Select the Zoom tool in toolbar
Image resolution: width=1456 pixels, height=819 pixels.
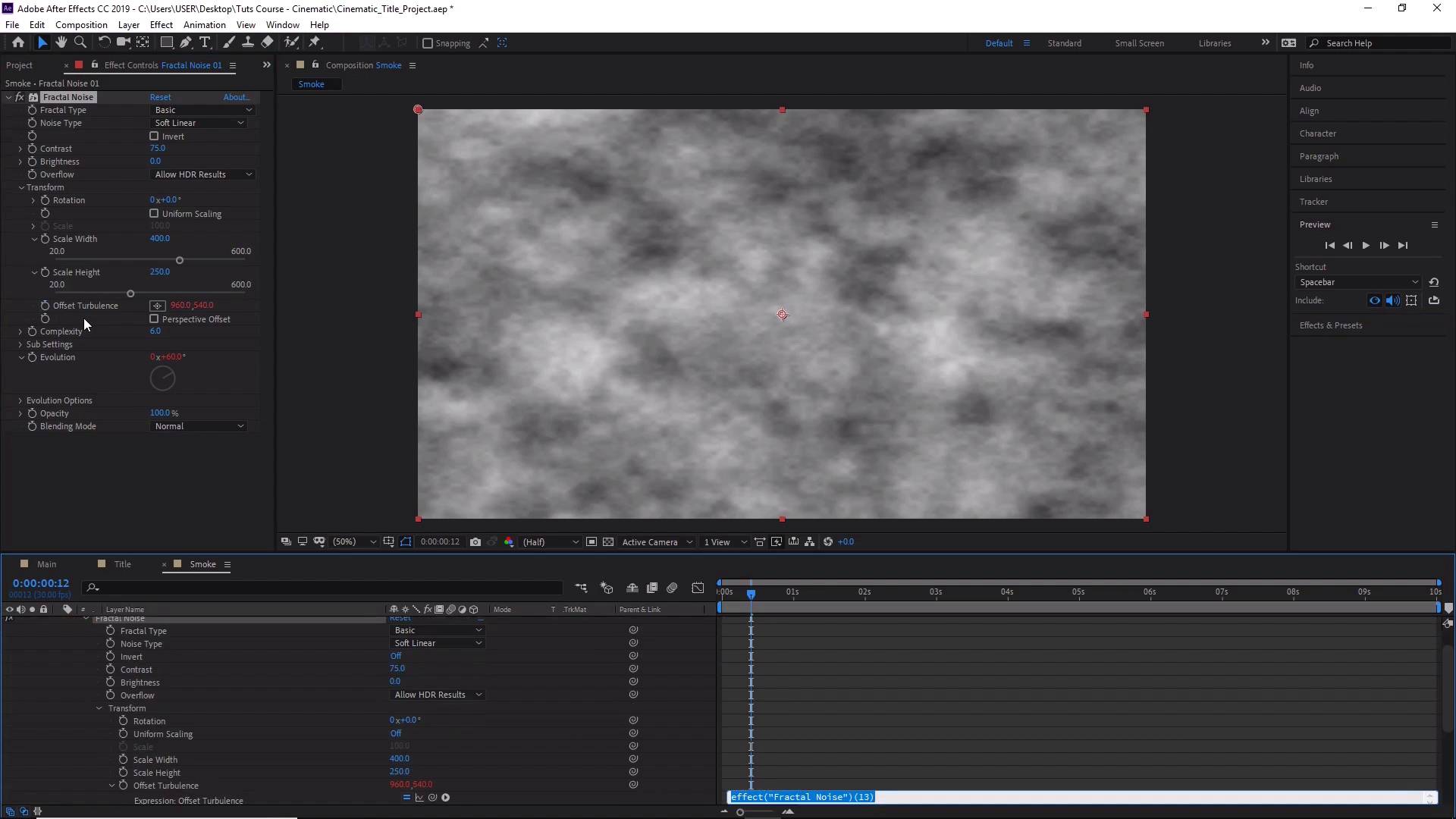(80, 42)
